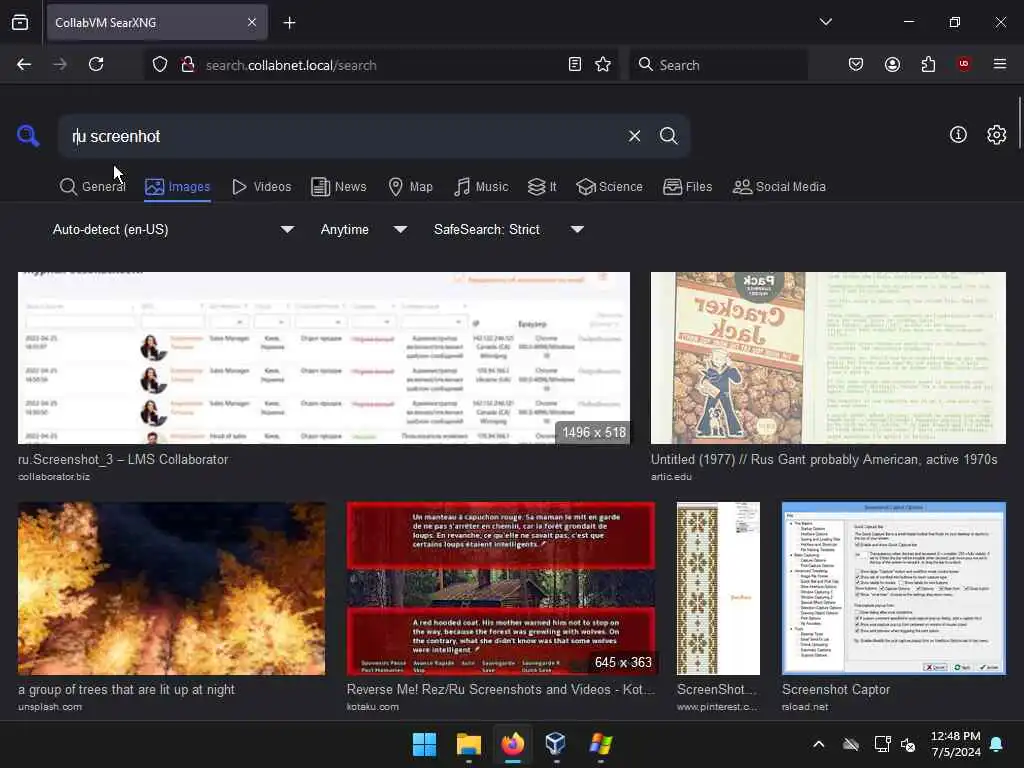Open File Explorer from taskbar

click(468, 744)
